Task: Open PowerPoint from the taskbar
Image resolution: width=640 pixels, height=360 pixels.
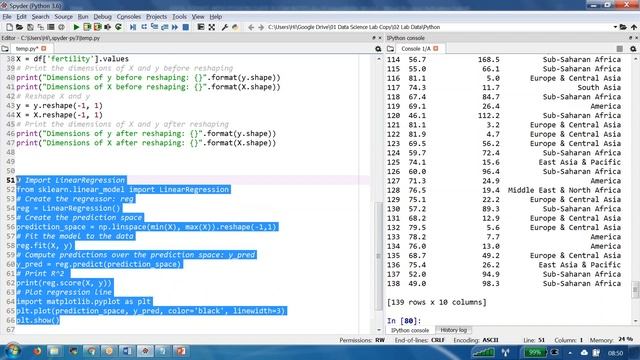Action: coord(181,351)
